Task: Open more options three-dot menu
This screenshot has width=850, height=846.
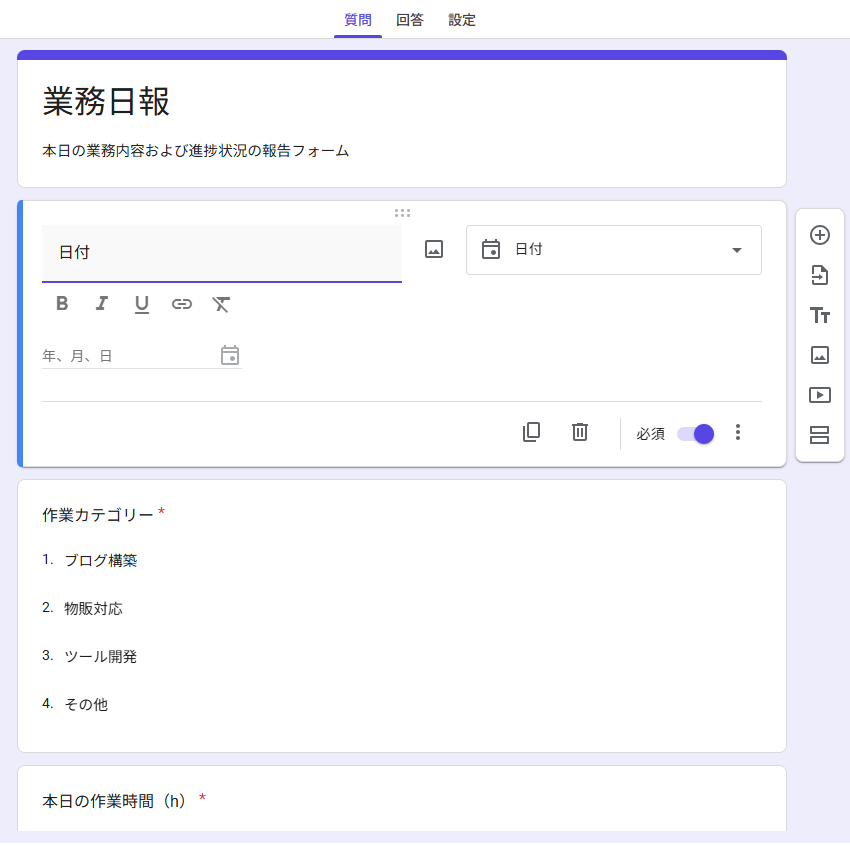Action: [x=738, y=432]
